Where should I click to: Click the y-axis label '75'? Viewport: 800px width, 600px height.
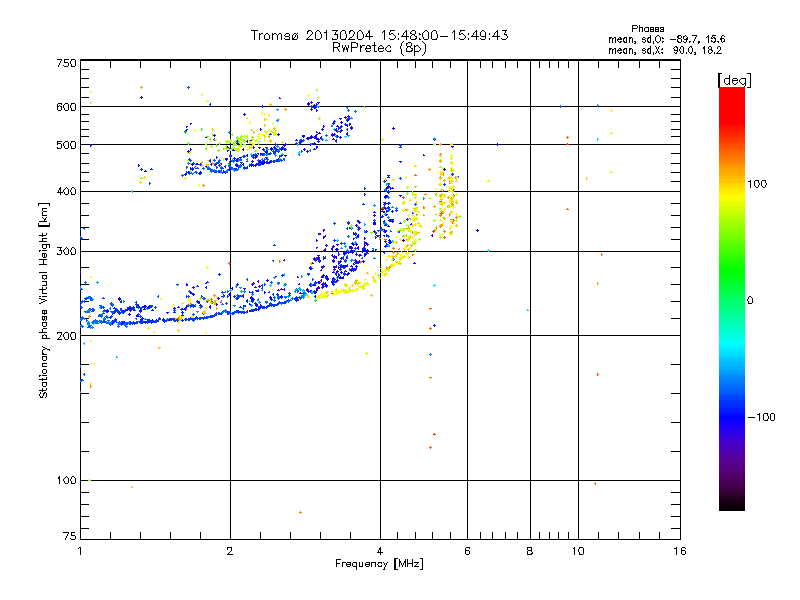(x=70, y=536)
